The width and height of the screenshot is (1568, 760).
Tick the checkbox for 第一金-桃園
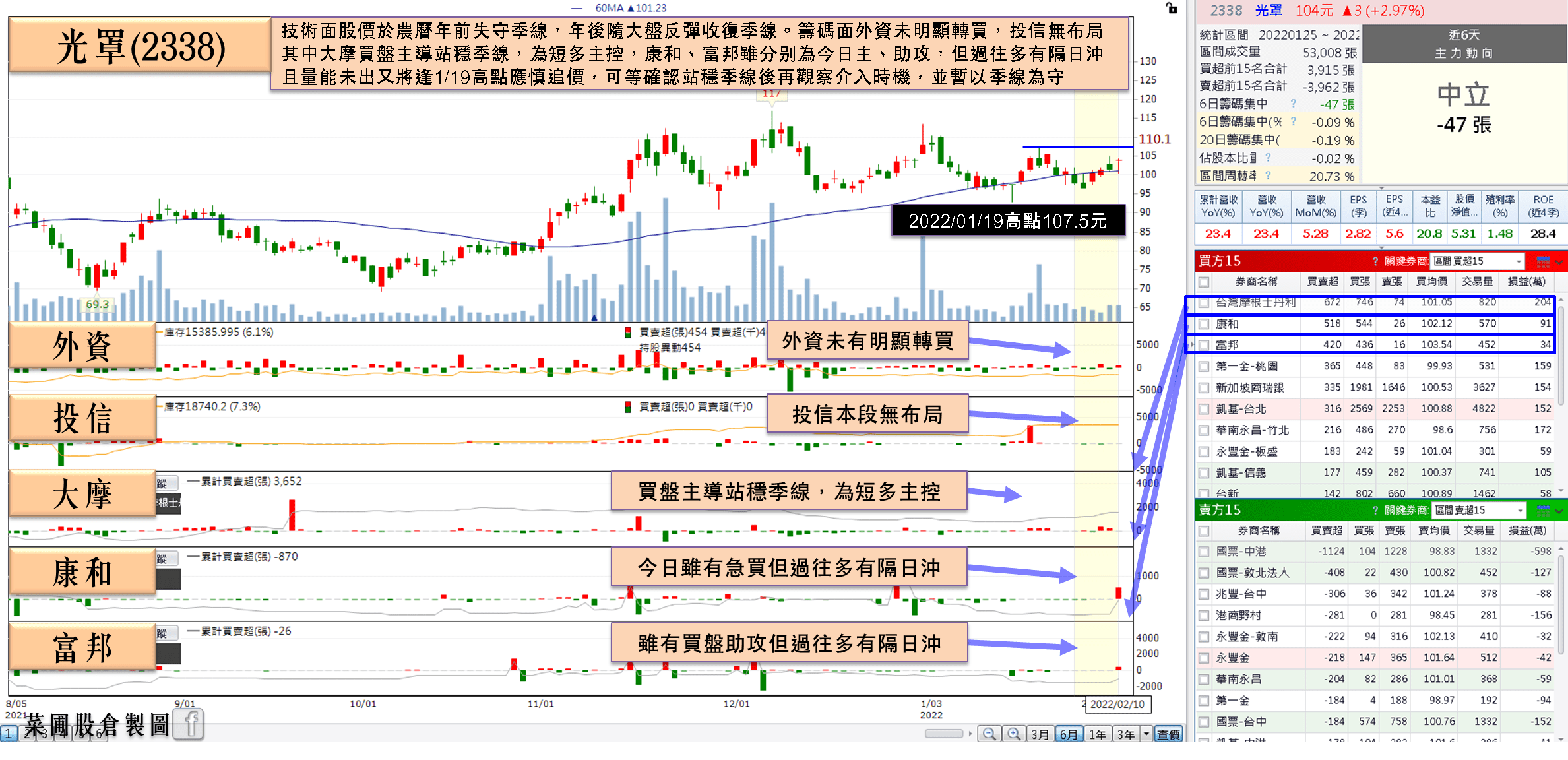1205,366
